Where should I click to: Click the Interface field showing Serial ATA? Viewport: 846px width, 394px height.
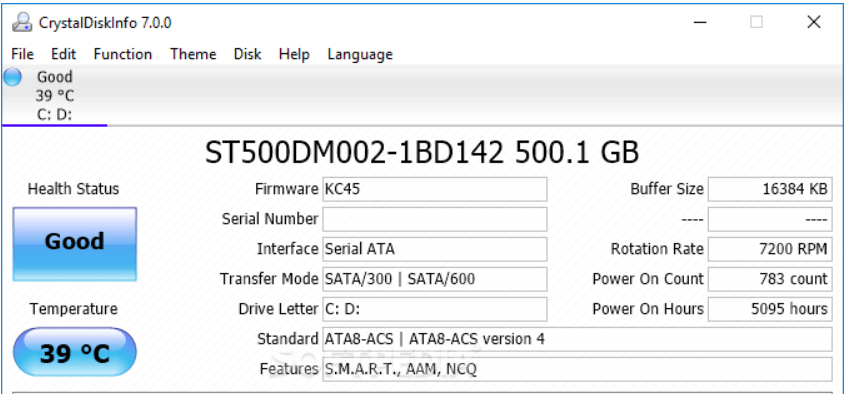[x=435, y=249]
